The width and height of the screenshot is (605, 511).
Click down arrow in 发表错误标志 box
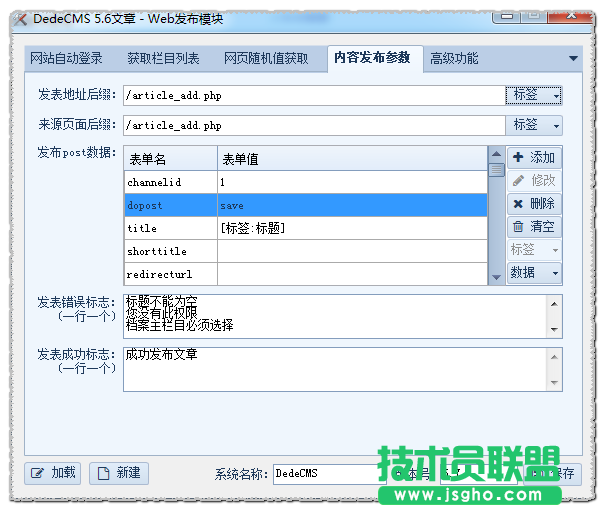click(x=554, y=329)
